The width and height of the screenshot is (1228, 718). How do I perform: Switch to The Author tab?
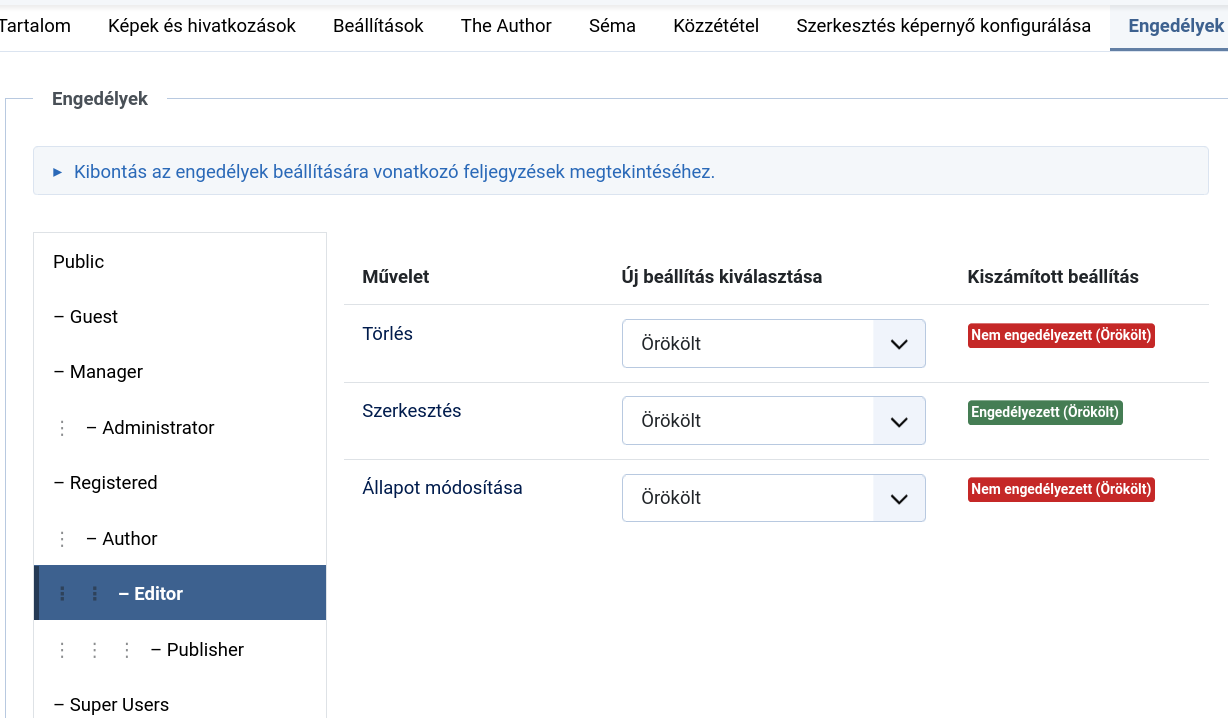click(506, 26)
